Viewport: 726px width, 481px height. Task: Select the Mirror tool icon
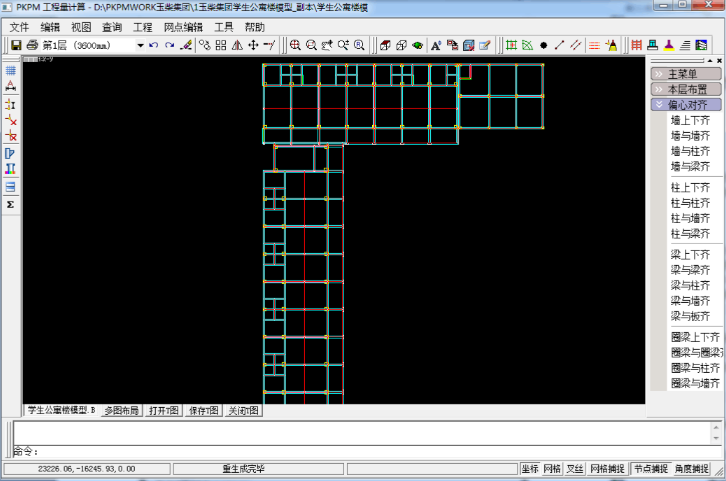[237, 45]
